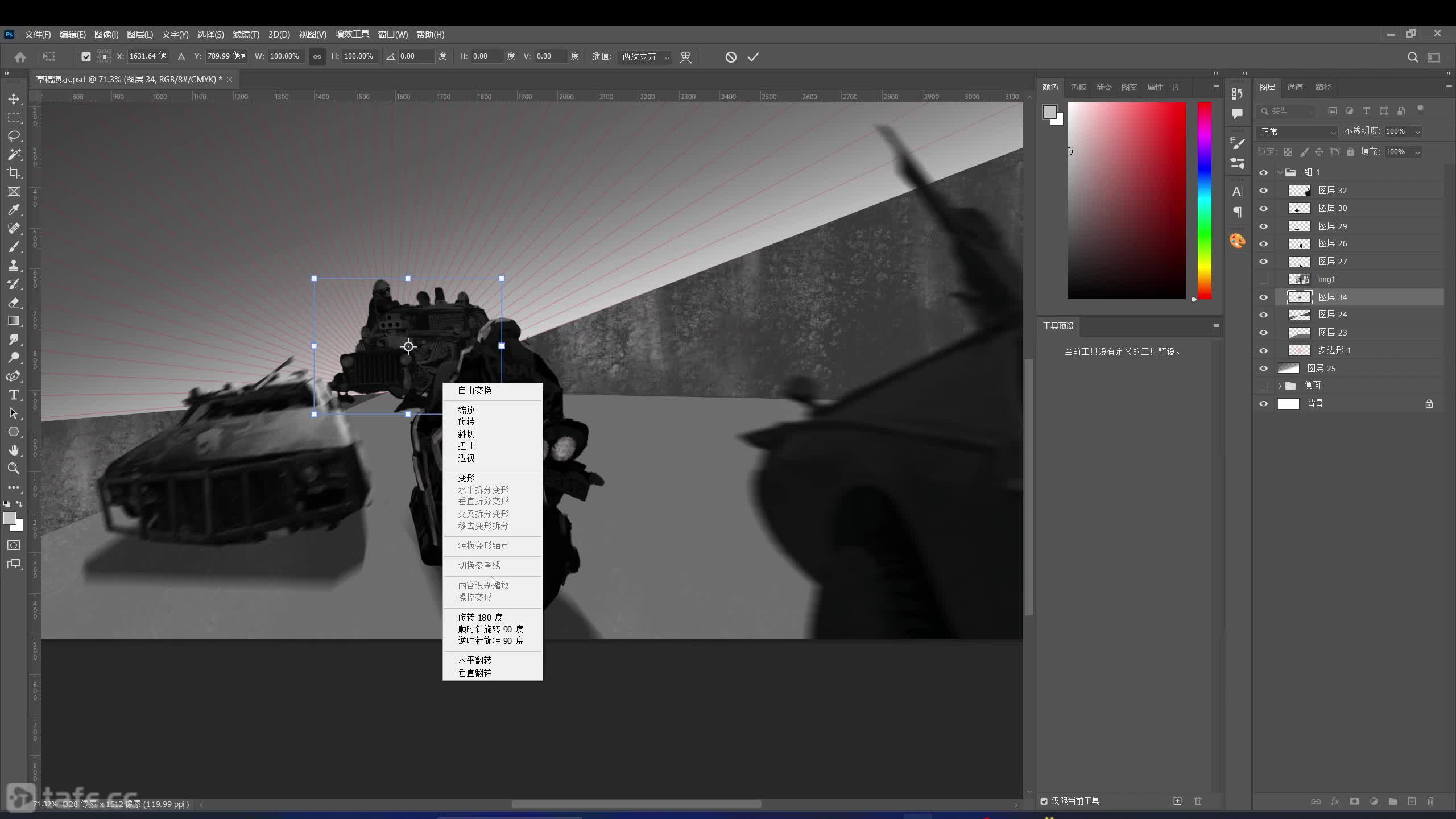Select the Zoom tool
This screenshot has width=1456, height=819.
pyautogui.click(x=14, y=469)
